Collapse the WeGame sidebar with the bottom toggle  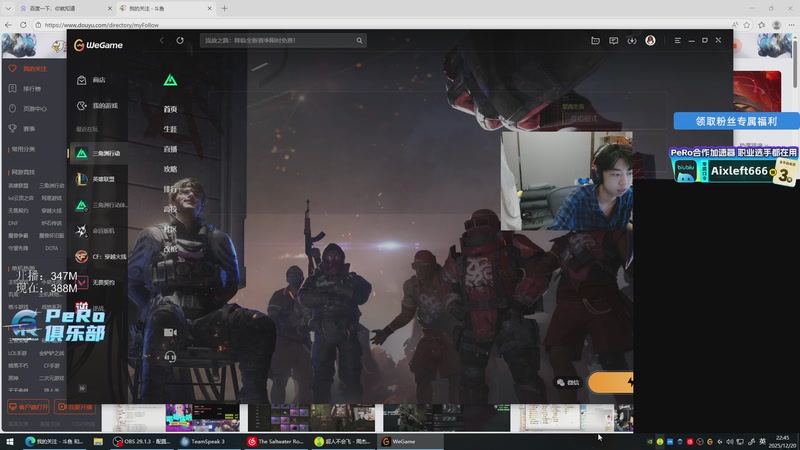[x=82, y=388]
